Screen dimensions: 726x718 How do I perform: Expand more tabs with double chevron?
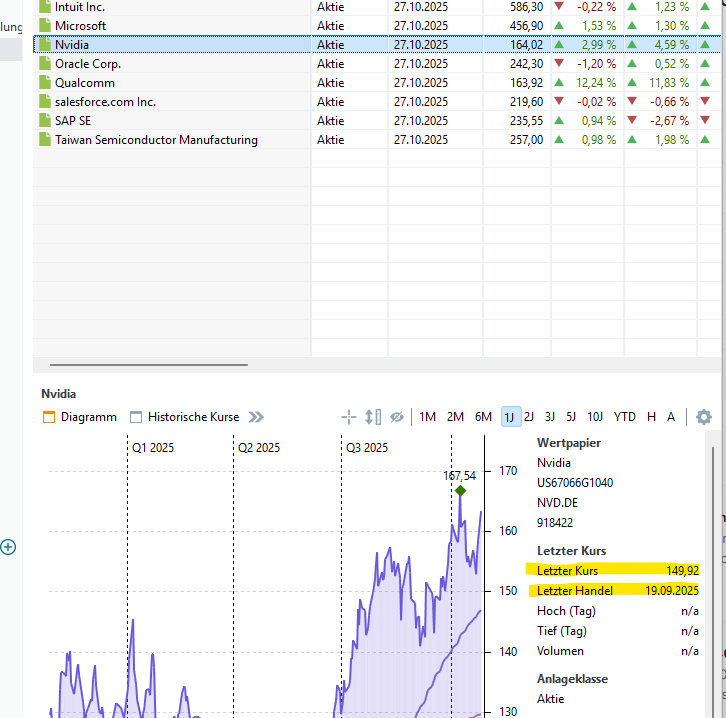[257, 417]
